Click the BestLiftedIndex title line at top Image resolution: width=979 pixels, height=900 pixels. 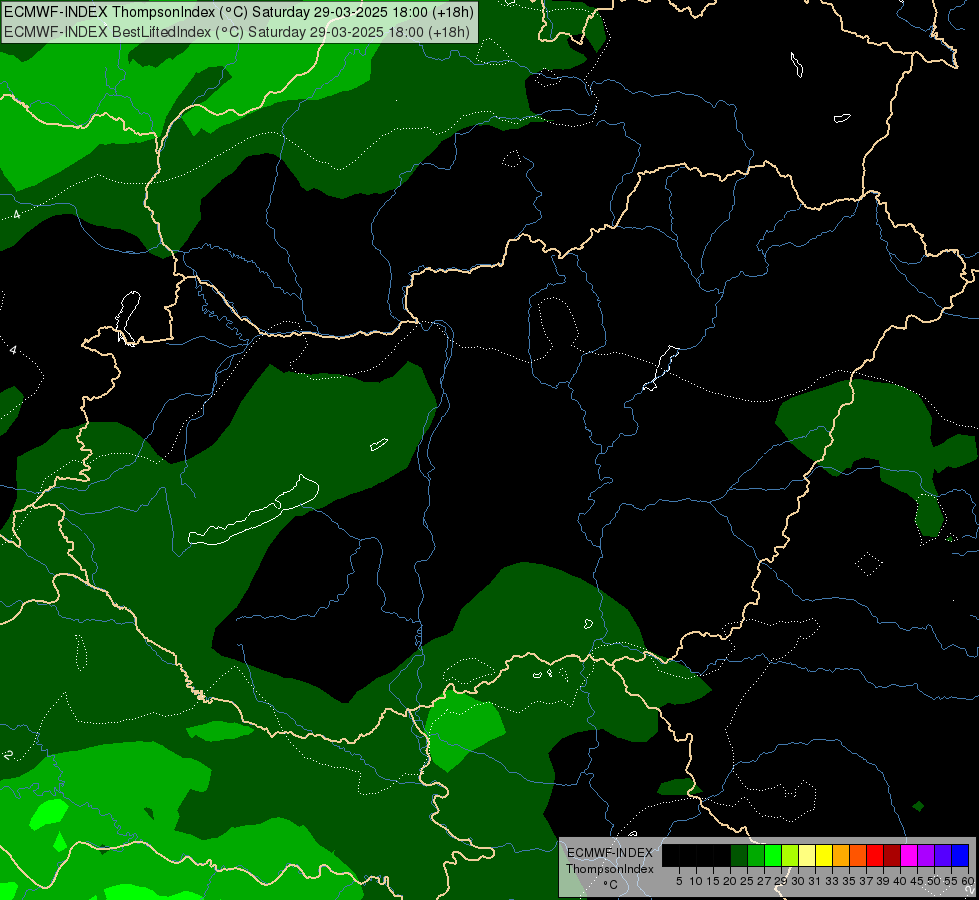[x=237, y=32]
